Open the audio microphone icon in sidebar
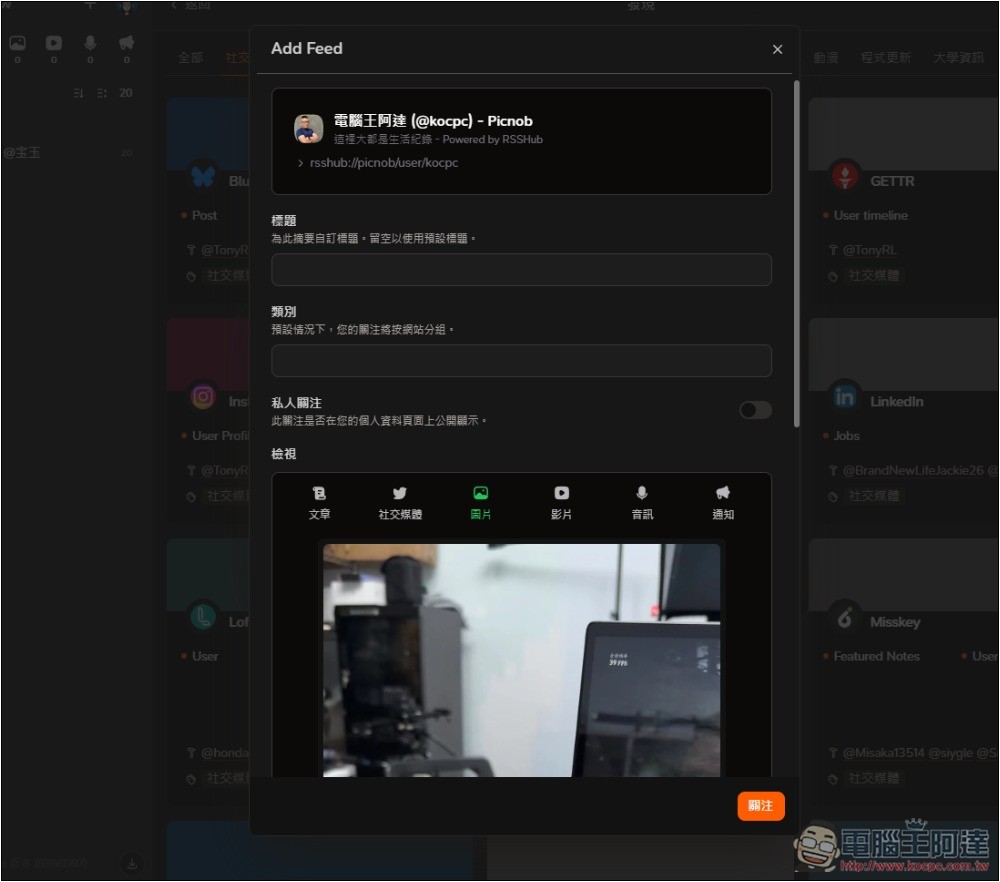Image resolution: width=1000 pixels, height=882 pixels. pyautogui.click(x=90, y=43)
